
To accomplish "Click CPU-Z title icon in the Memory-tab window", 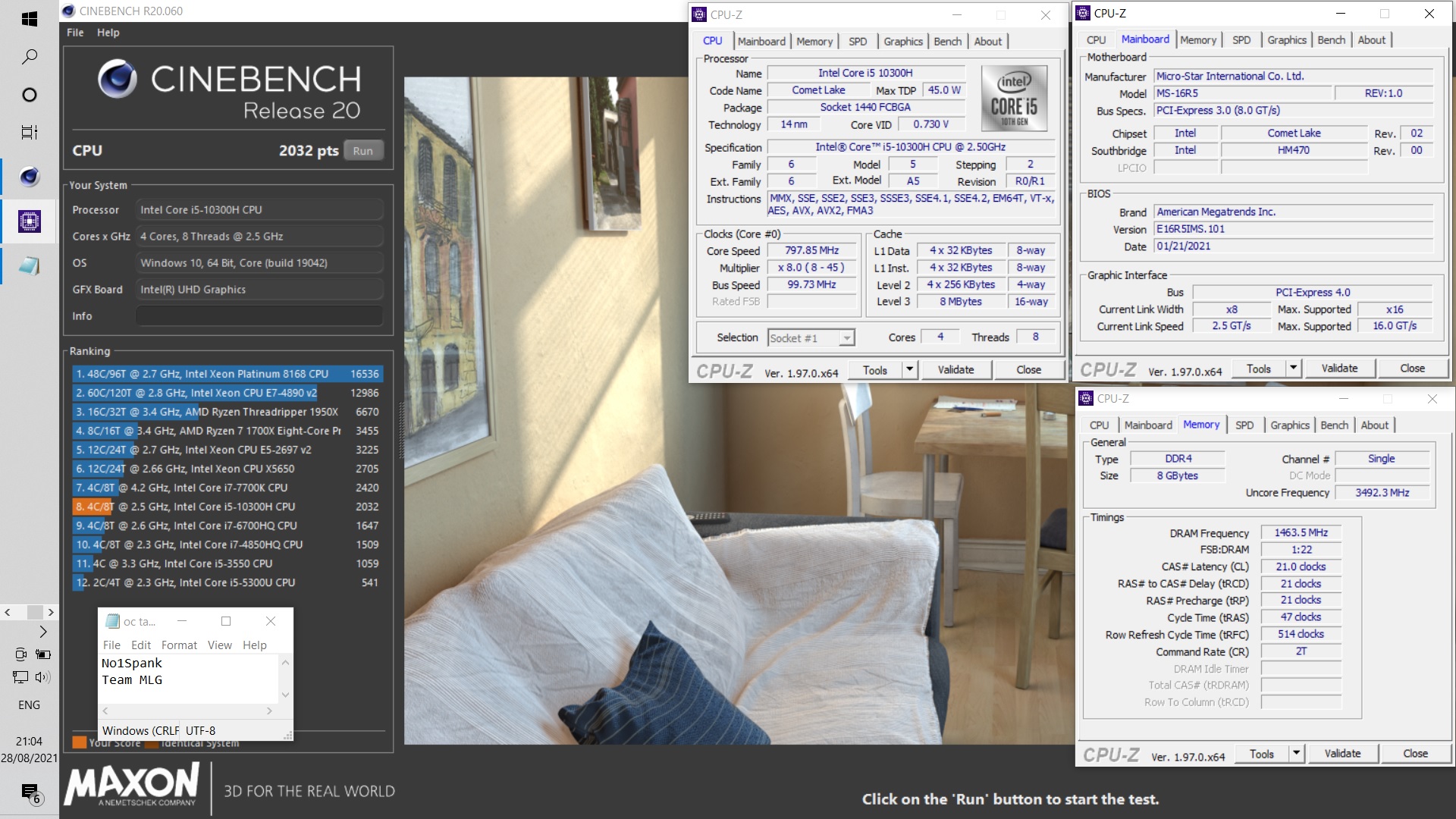I will tap(1086, 398).
